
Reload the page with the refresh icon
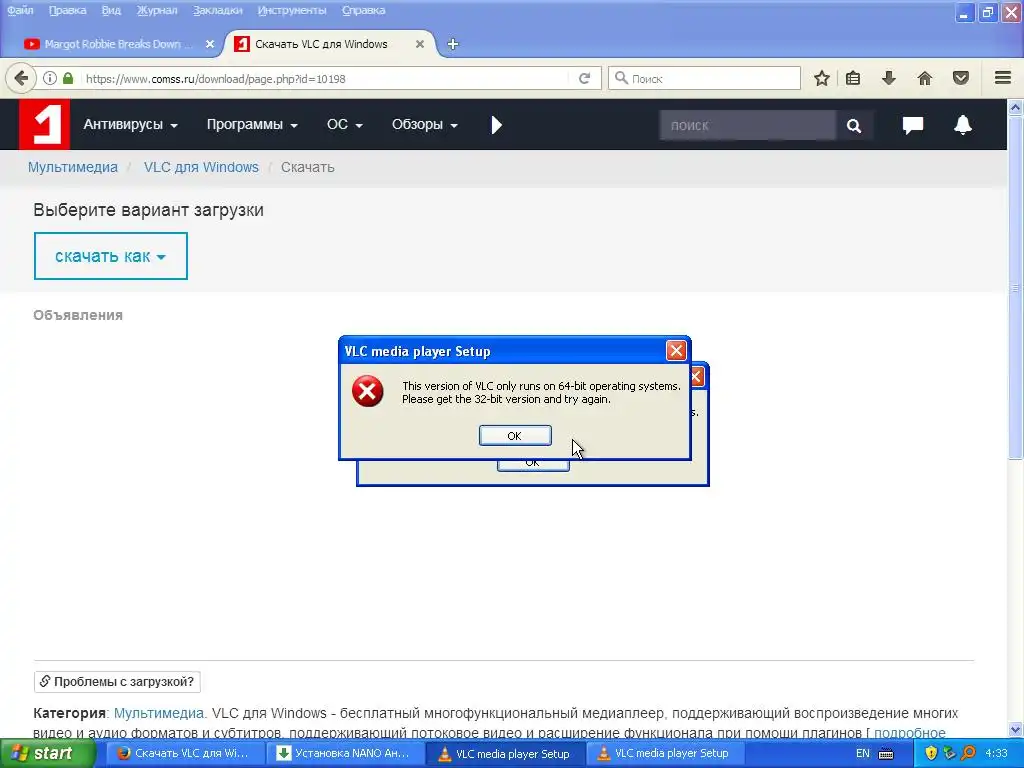[584, 78]
